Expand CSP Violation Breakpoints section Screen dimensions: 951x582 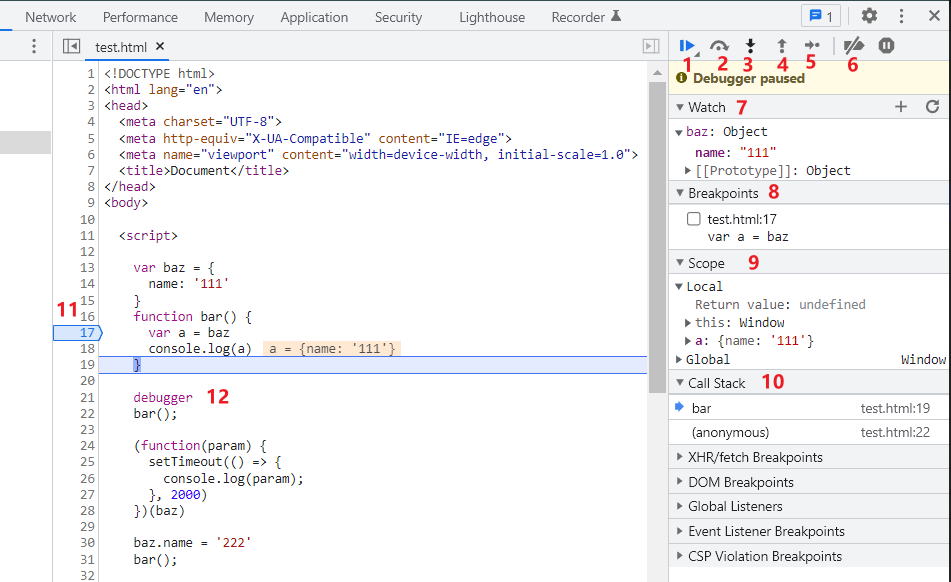click(680, 556)
